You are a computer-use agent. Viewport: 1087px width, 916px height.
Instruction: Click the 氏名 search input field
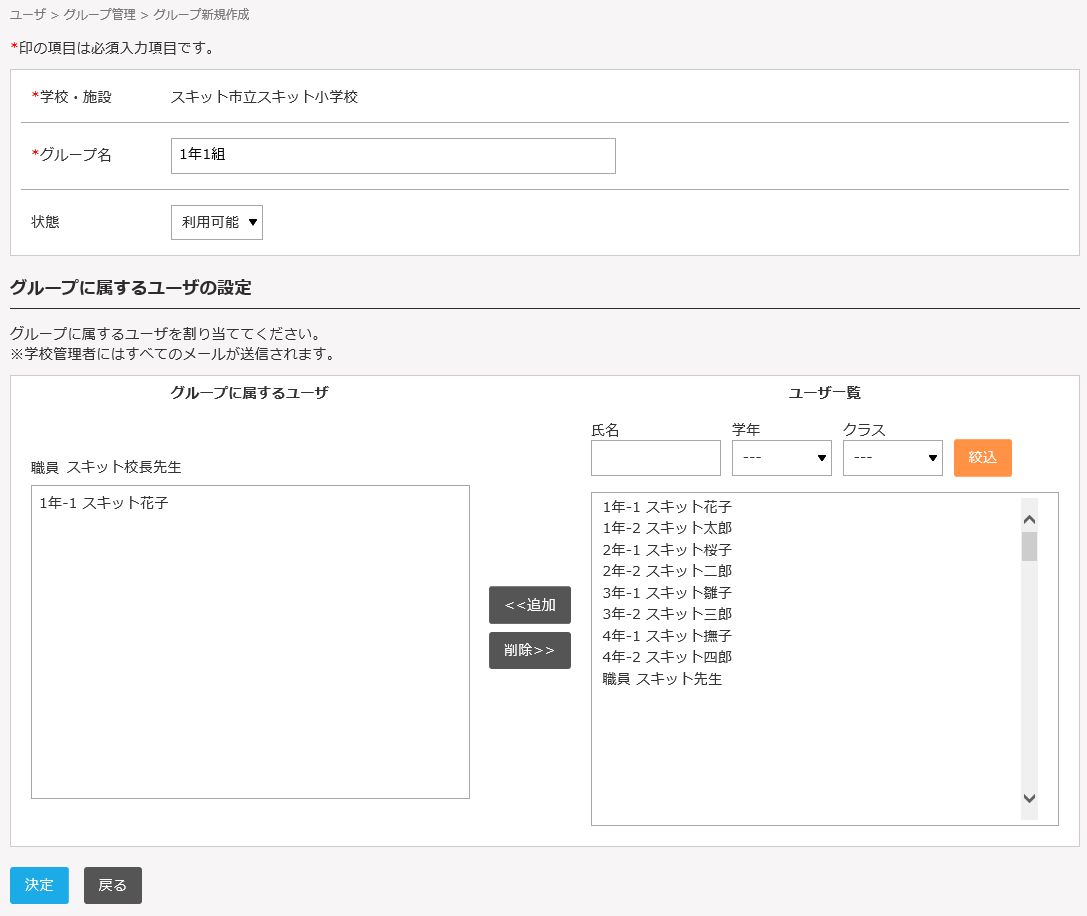tap(655, 458)
